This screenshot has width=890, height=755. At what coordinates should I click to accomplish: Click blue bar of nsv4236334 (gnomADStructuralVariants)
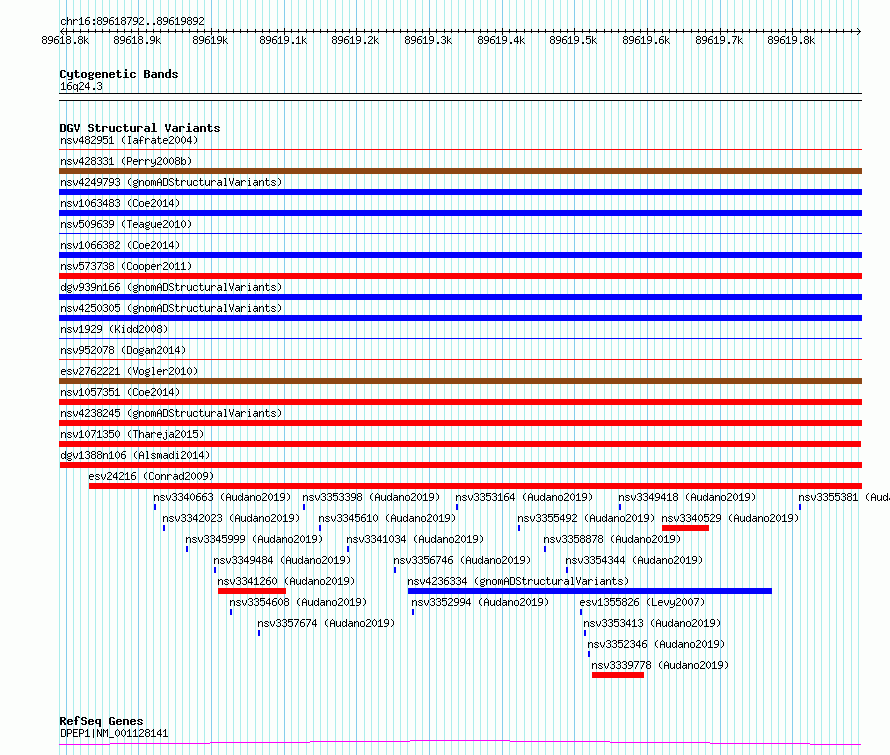tap(590, 591)
